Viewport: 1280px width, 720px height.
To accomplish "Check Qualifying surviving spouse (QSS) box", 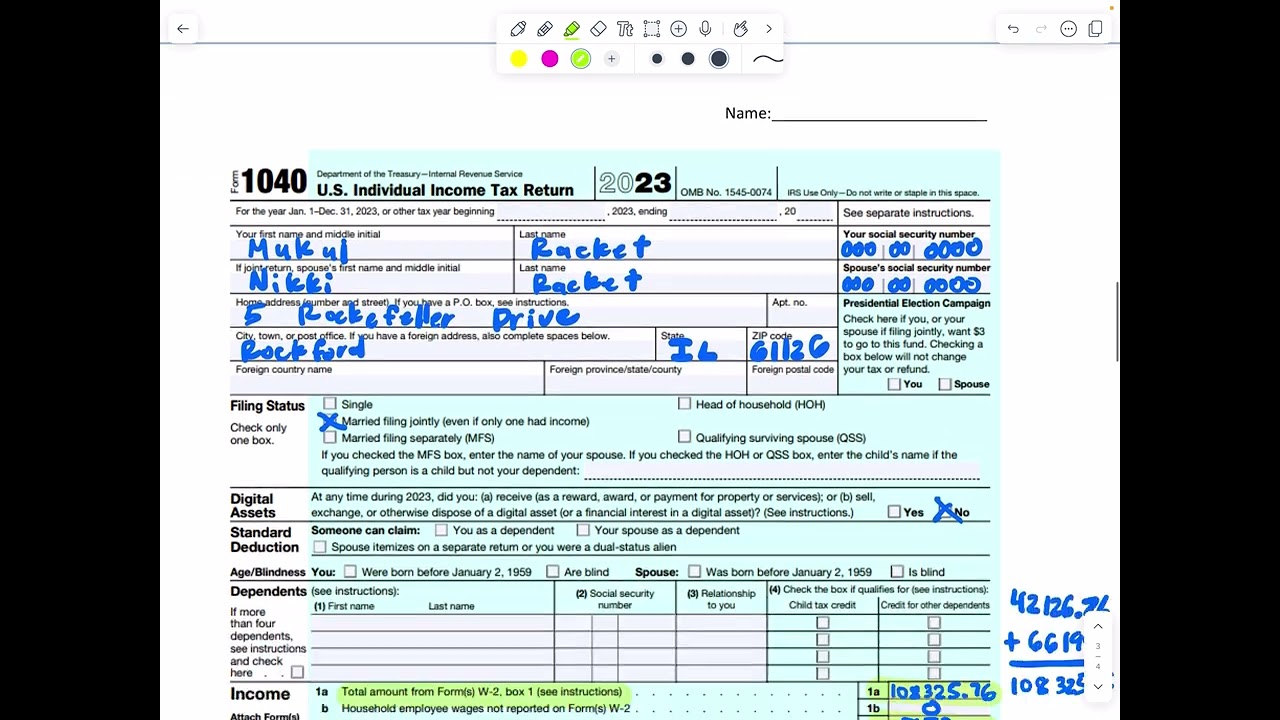I will coord(684,437).
